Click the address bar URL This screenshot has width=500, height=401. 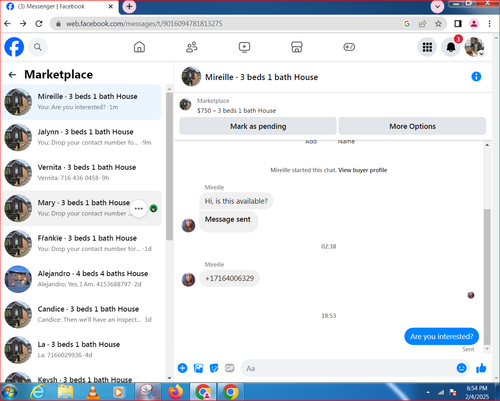coord(144,24)
